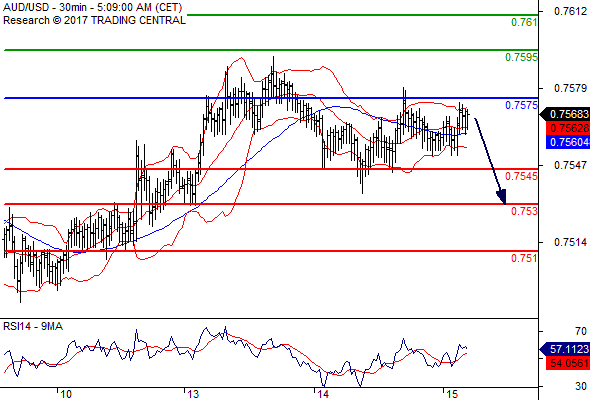Screen dimensions: 590x400
Task: Select the blue 0.7575 pivot label
Action: pos(521,105)
